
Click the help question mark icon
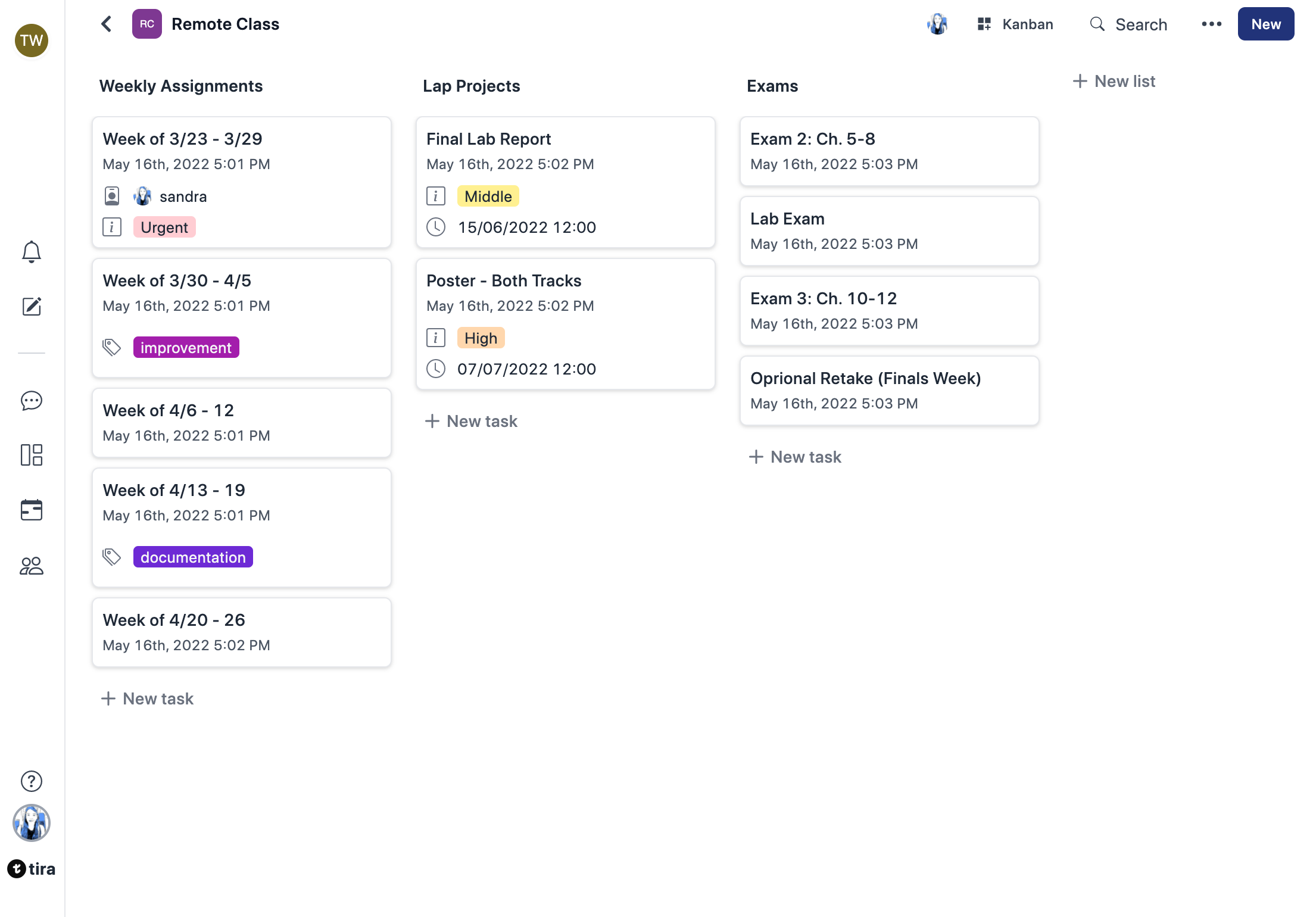[32, 781]
